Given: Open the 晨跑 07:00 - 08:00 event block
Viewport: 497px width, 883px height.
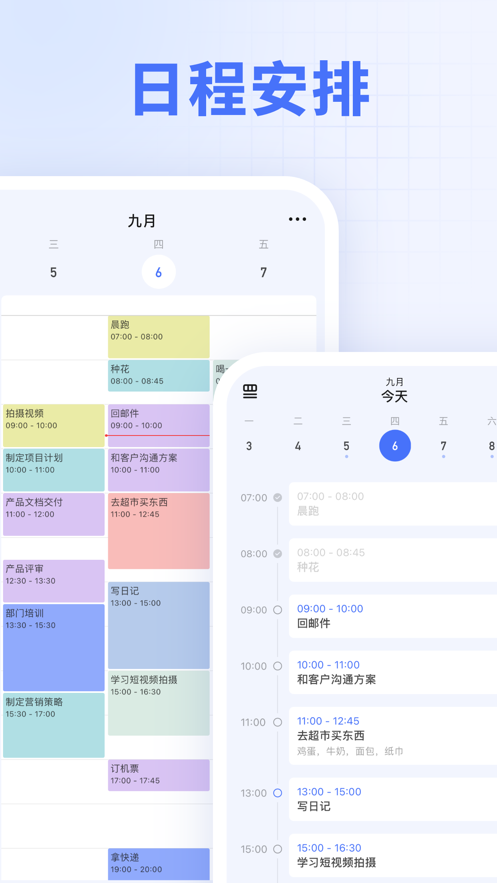Looking at the screenshot, I should point(159,337).
